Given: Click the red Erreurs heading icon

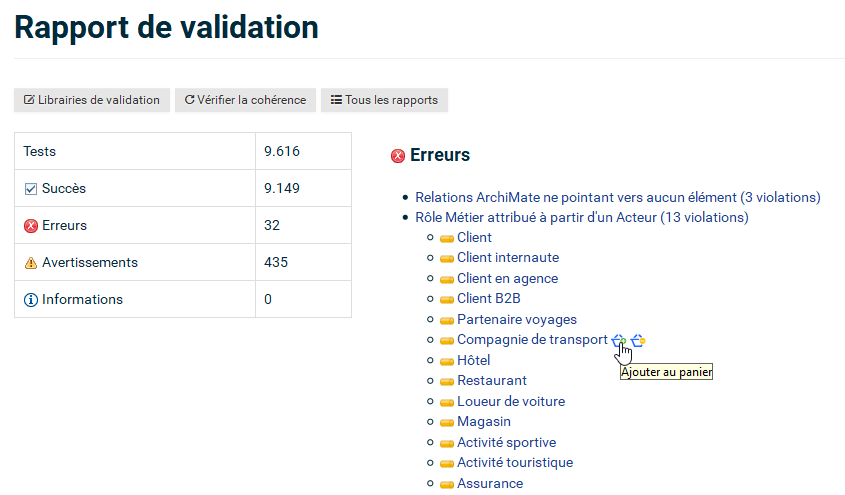Looking at the screenshot, I should (398, 156).
